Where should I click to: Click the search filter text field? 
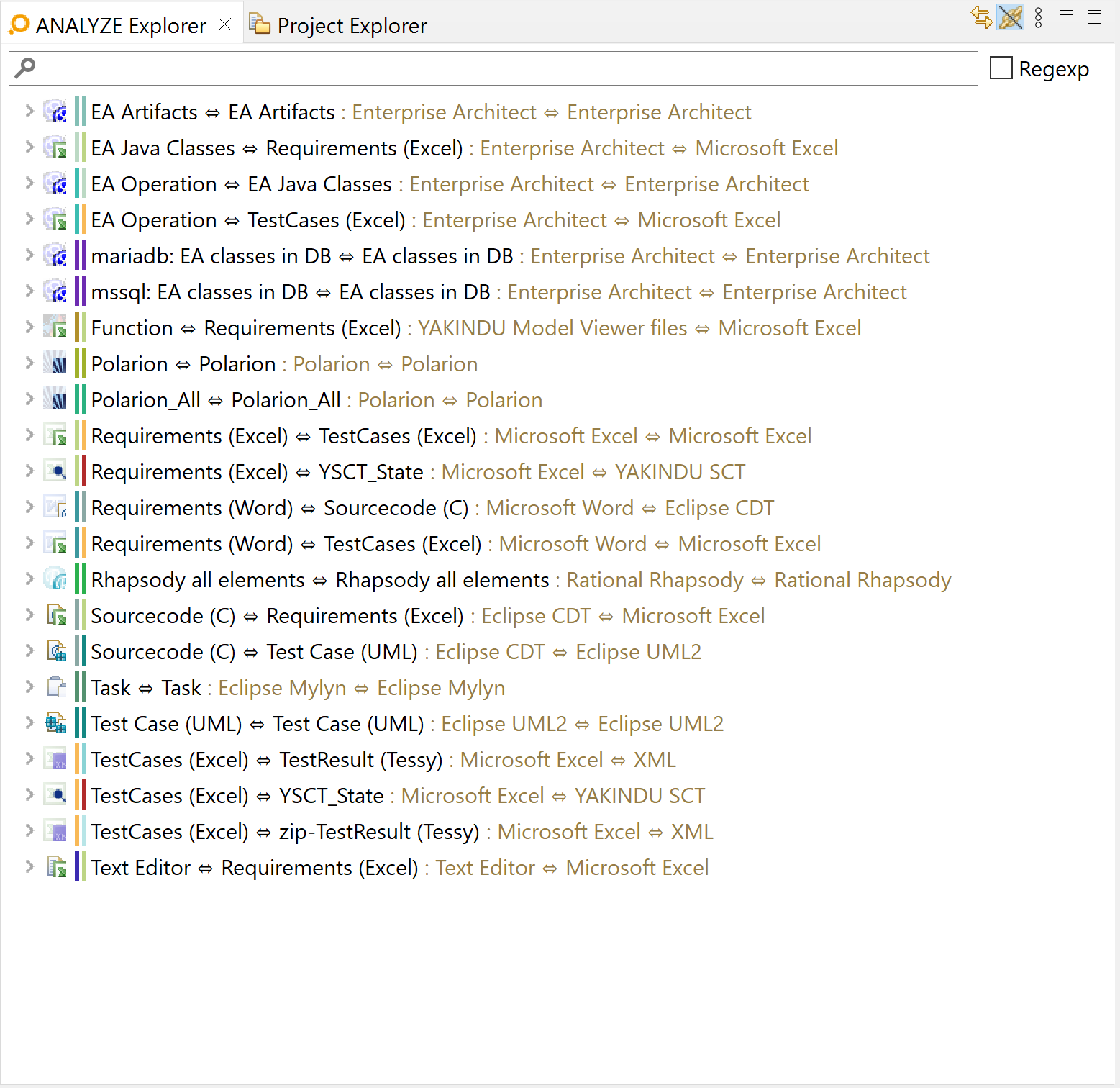point(493,68)
